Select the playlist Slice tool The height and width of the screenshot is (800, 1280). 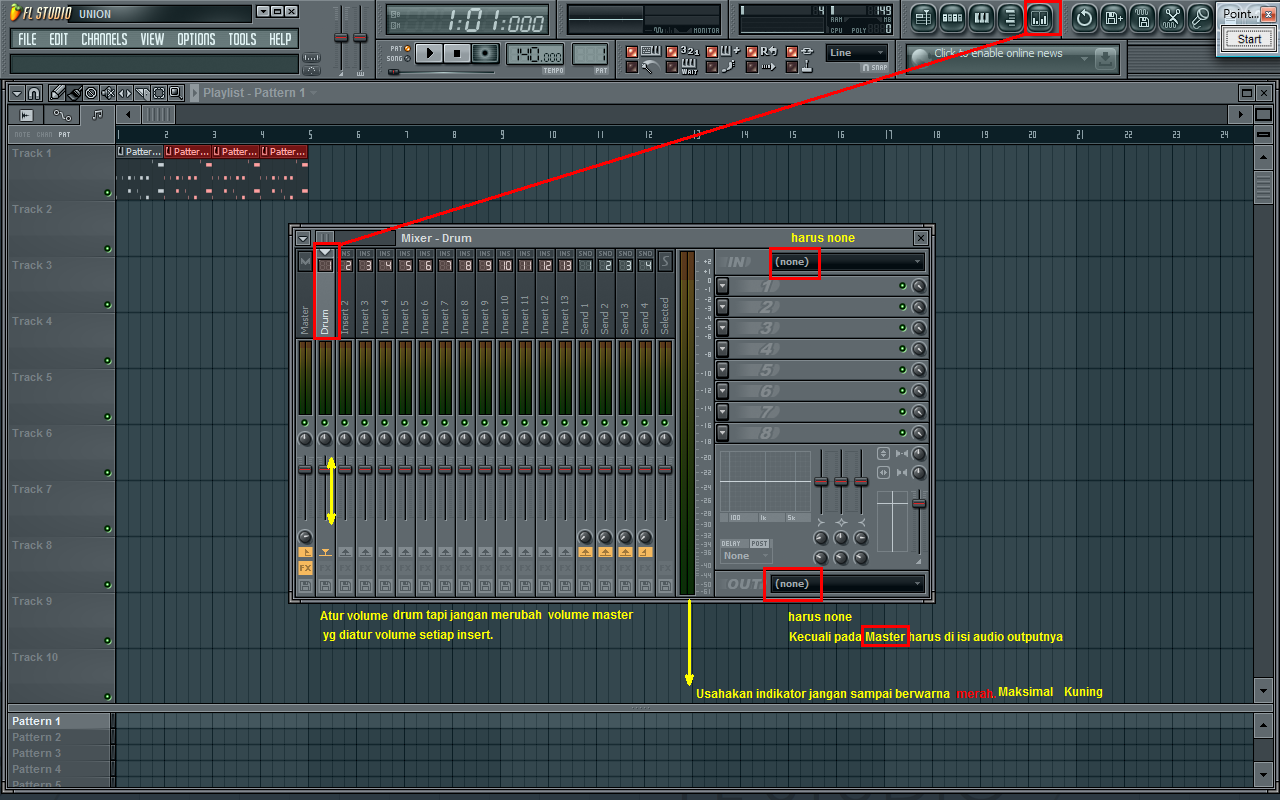142,93
